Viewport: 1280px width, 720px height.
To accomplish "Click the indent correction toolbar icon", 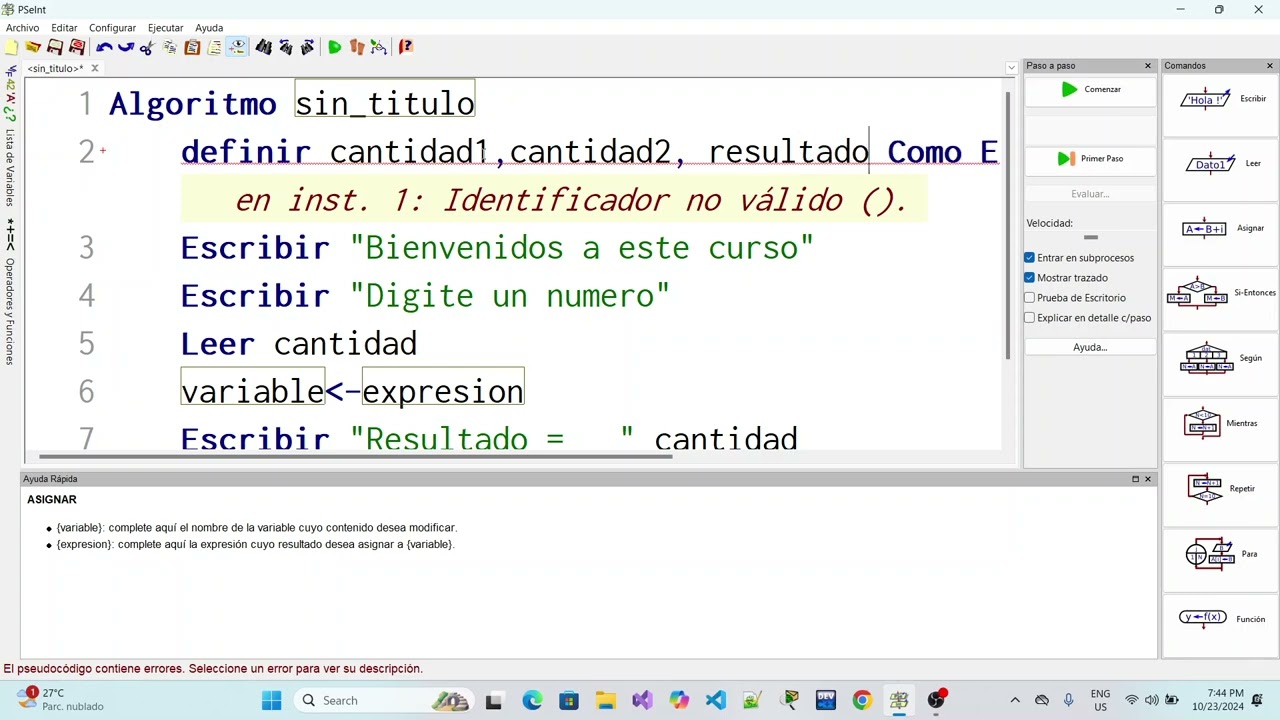I will tap(214, 47).
